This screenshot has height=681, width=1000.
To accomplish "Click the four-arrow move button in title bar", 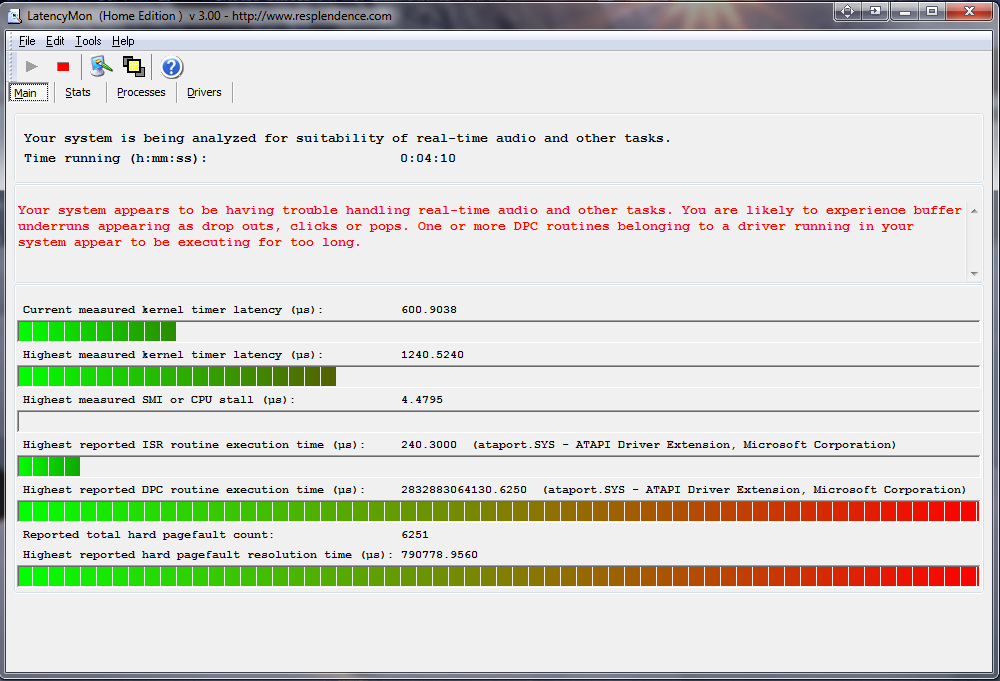I will coord(848,11).
